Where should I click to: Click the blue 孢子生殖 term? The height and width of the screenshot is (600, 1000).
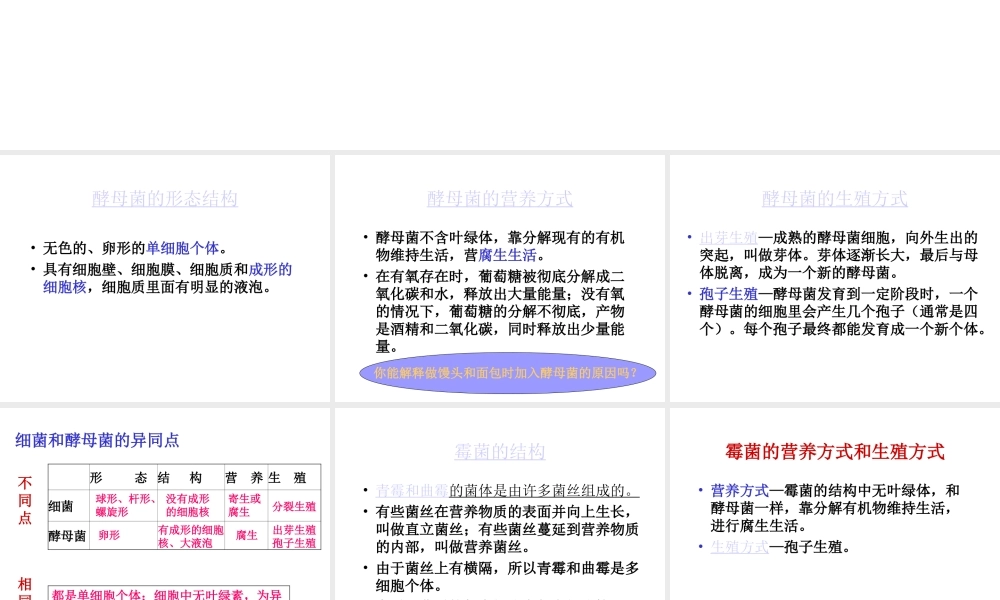point(728,294)
